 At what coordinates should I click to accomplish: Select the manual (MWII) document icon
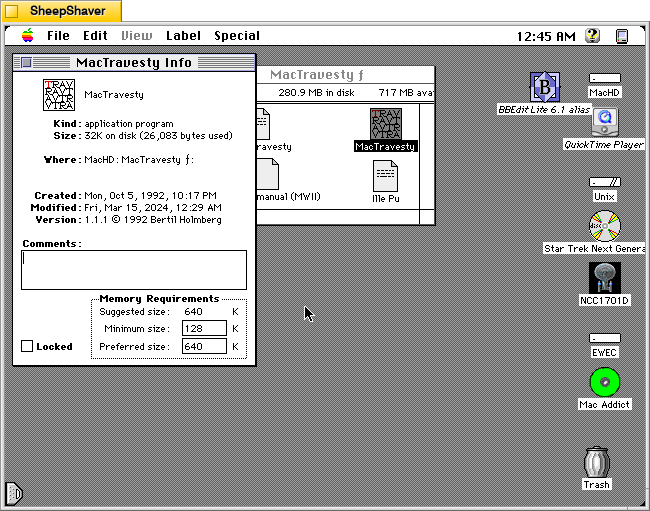coord(268,175)
